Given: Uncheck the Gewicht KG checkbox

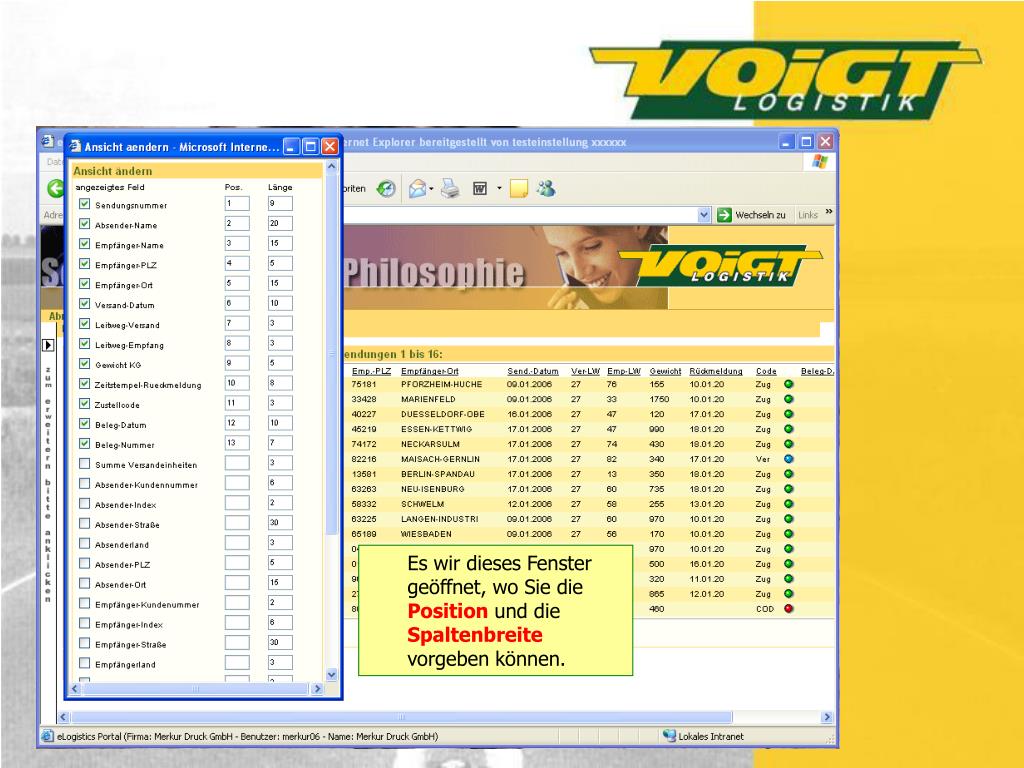Looking at the screenshot, I should click(x=84, y=364).
